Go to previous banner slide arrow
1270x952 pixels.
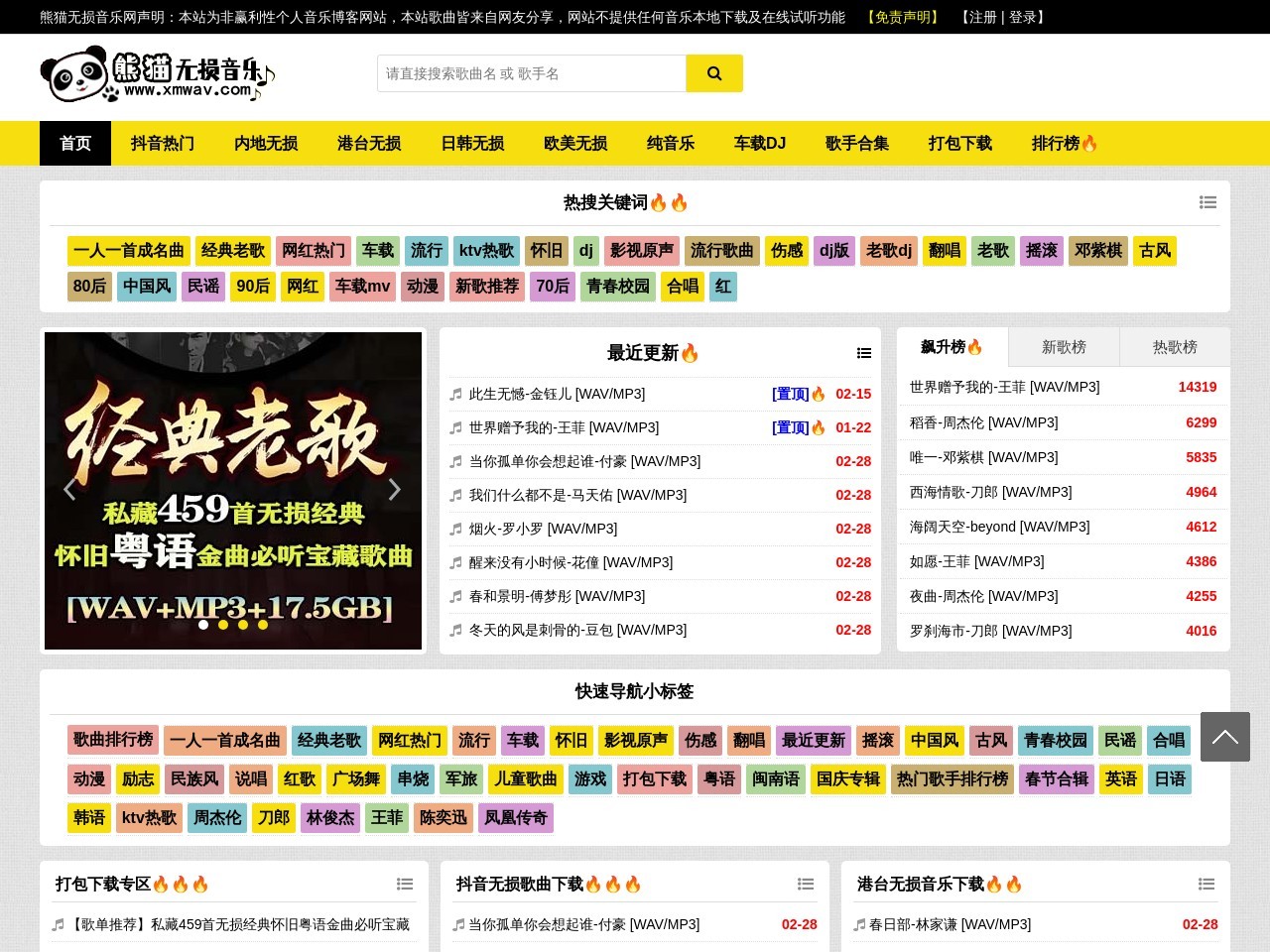click(x=69, y=490)
